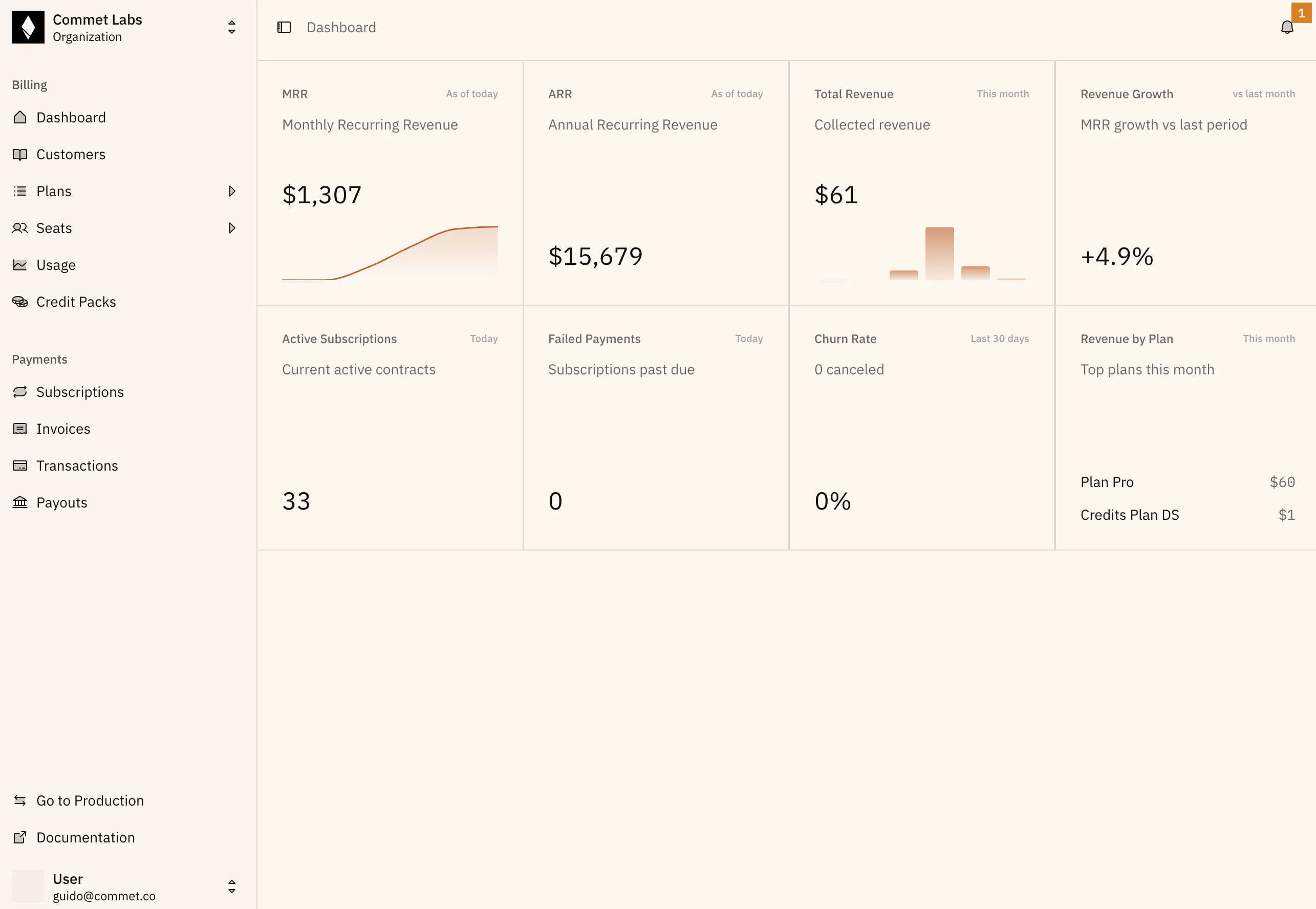Click the tallest Total Revenue bar
This screenshot has height=909, width=1316.
pyautogui.click(x=939, y=253)
